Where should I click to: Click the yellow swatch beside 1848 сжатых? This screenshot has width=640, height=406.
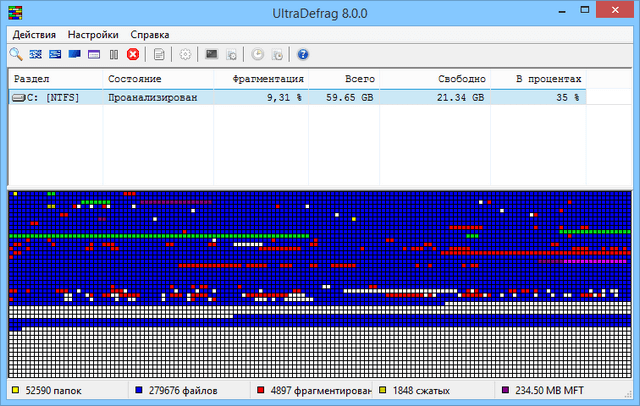pos(383,390)
